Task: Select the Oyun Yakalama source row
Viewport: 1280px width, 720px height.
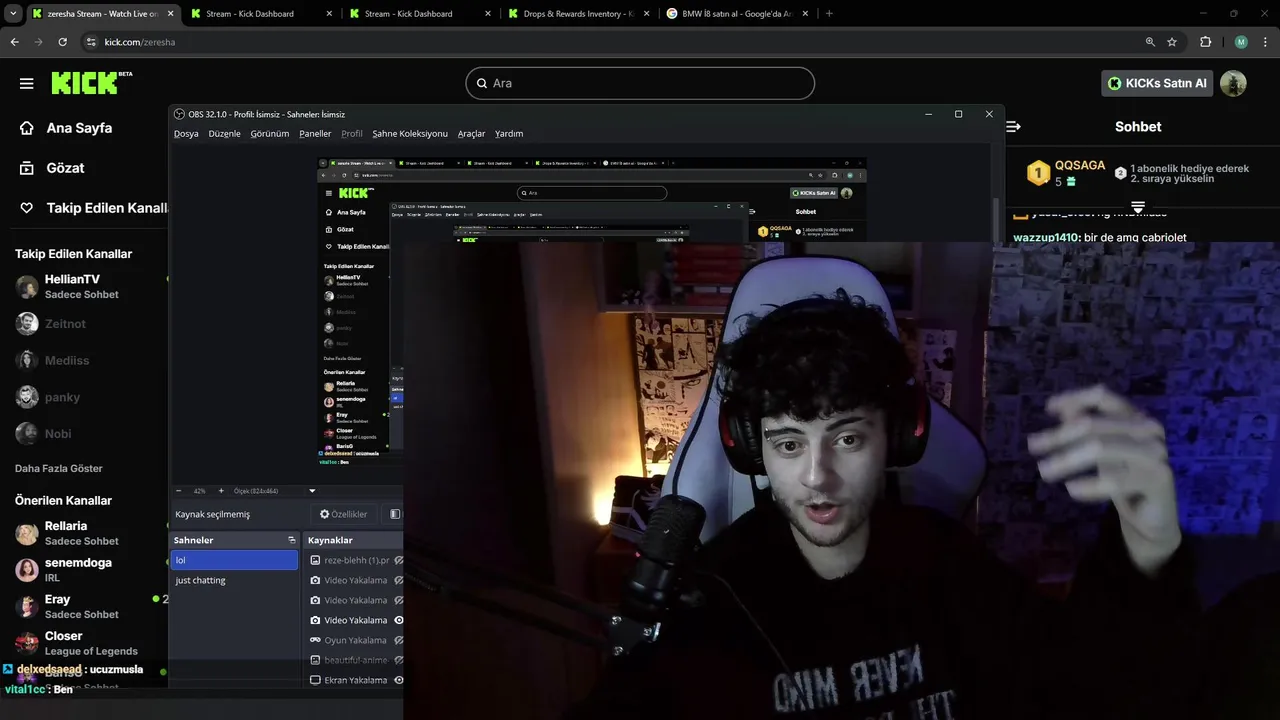Action: click(x=354, y=640)
